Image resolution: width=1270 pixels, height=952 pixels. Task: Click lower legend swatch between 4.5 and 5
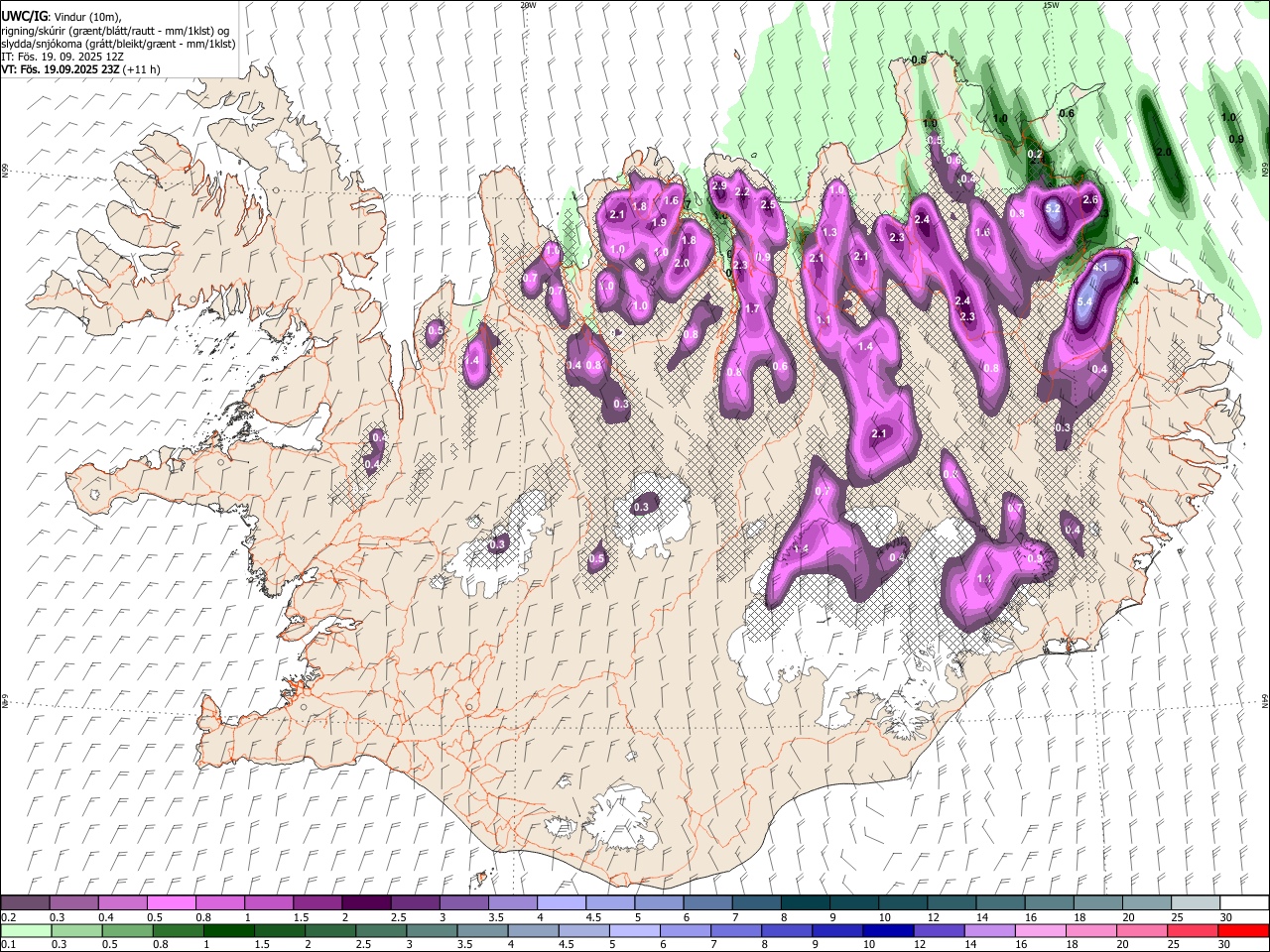tap(583, 930)
